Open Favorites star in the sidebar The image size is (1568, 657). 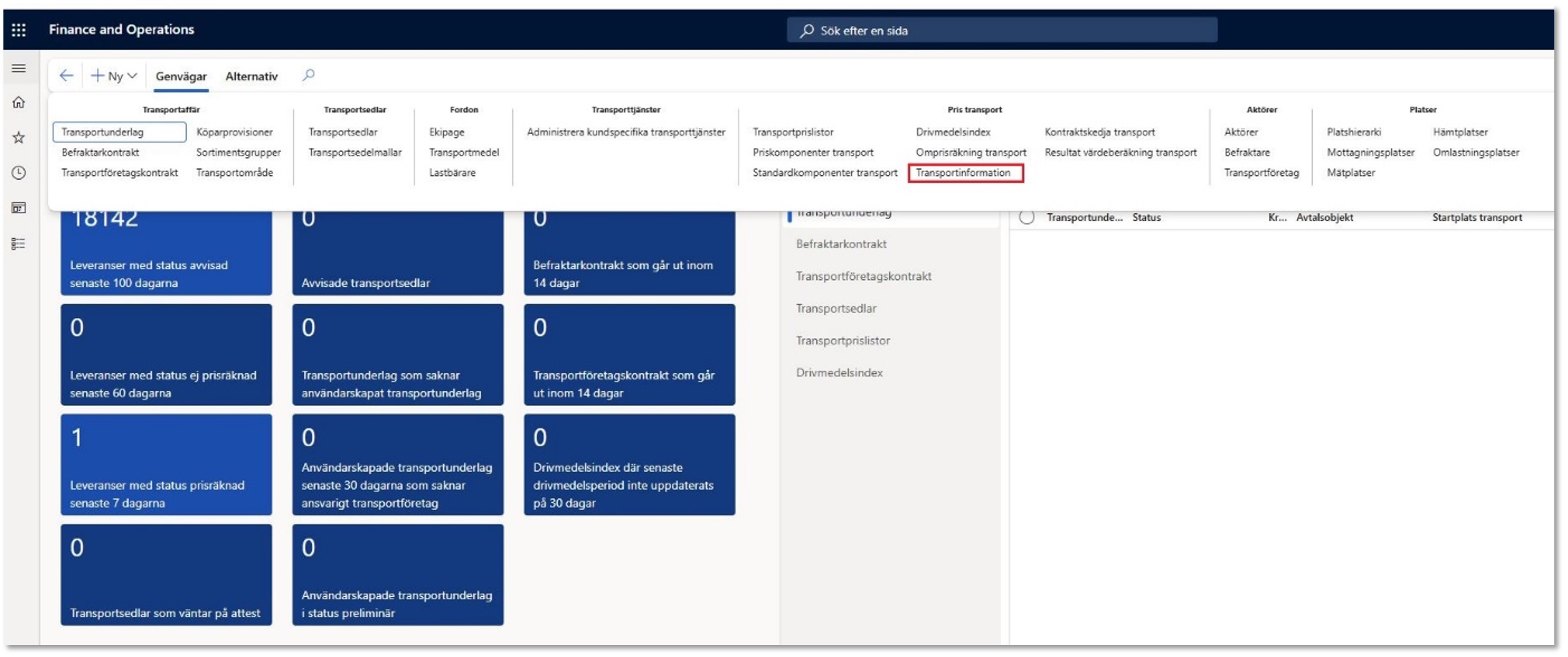(19, 138)
